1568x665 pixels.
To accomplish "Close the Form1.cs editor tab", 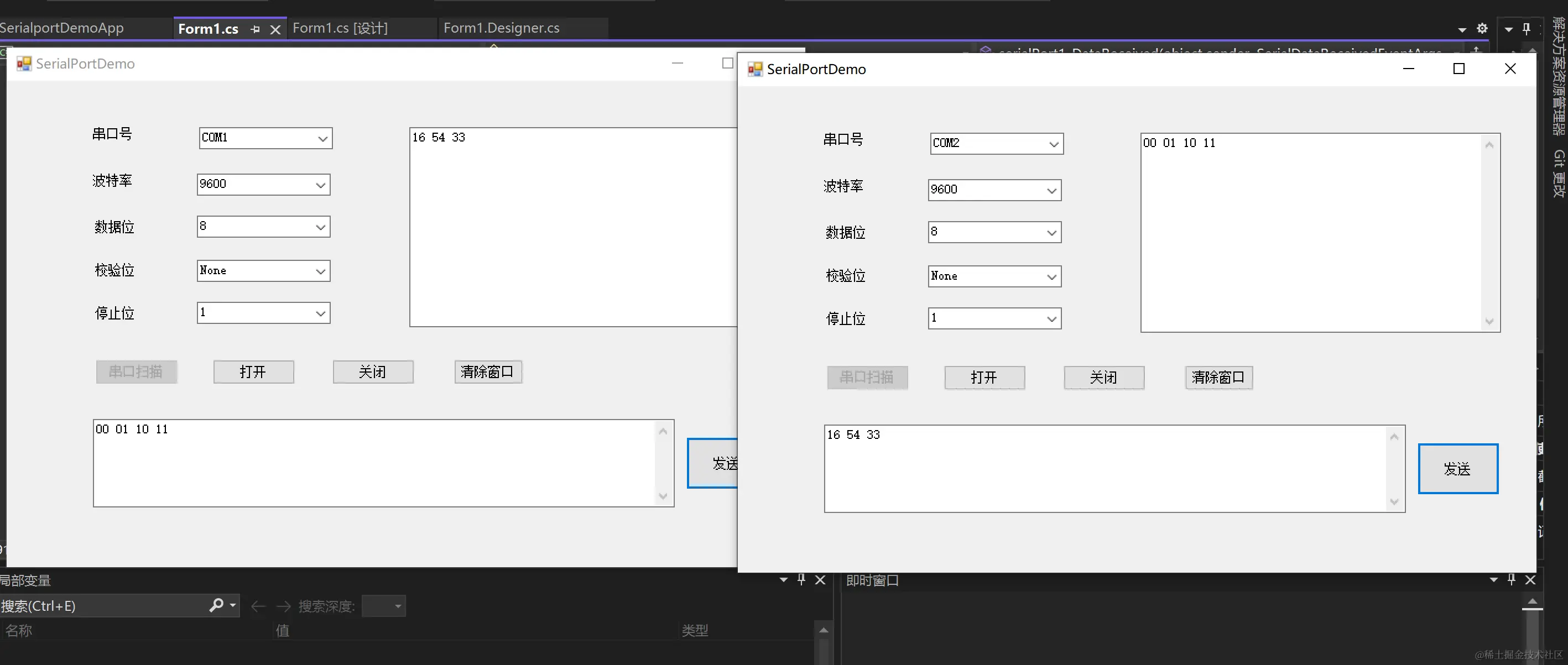I will coord(275,29).
